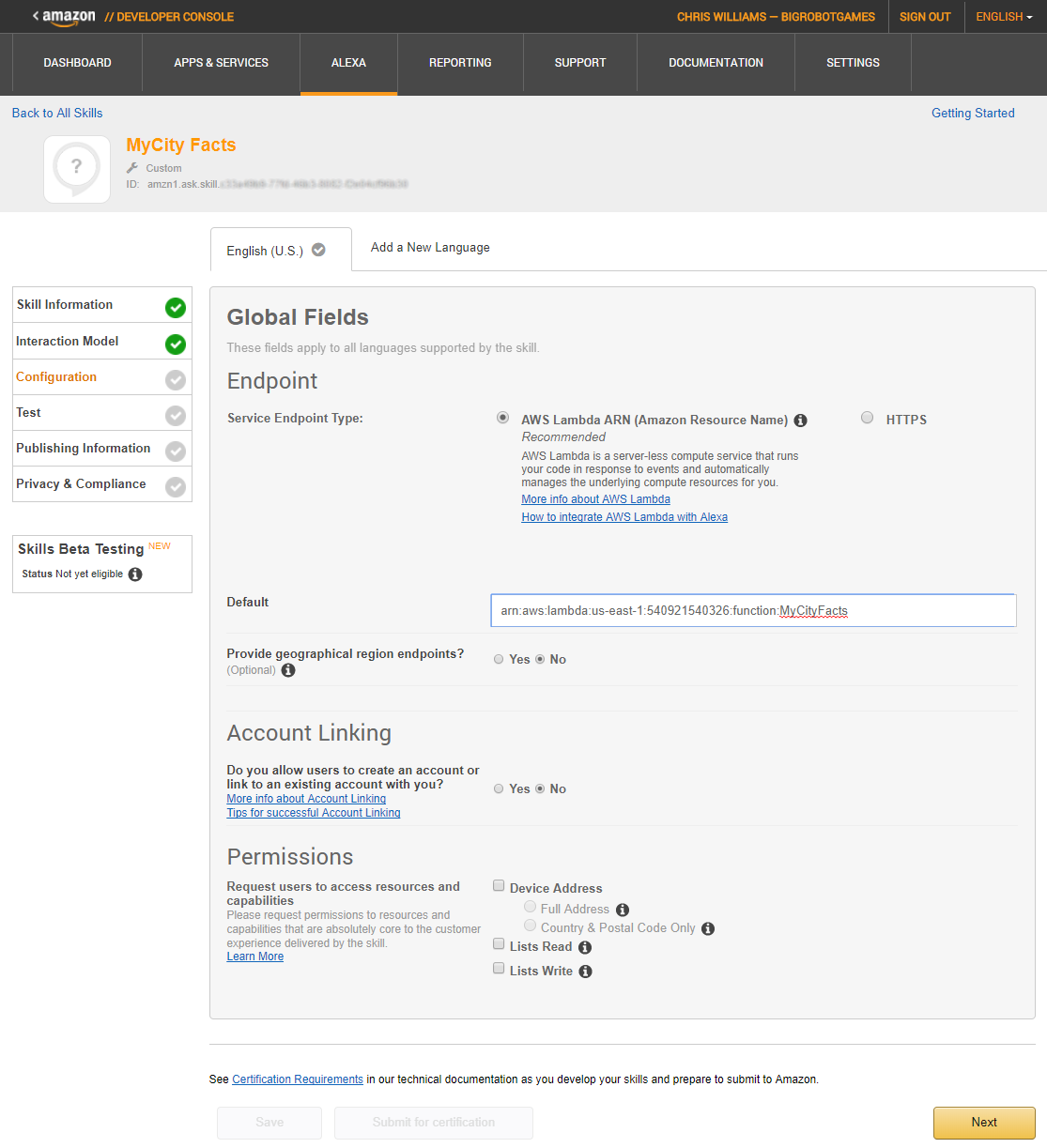
Task: Enable the Device Address permission checkbox
Action: click(x=499, y=885)
